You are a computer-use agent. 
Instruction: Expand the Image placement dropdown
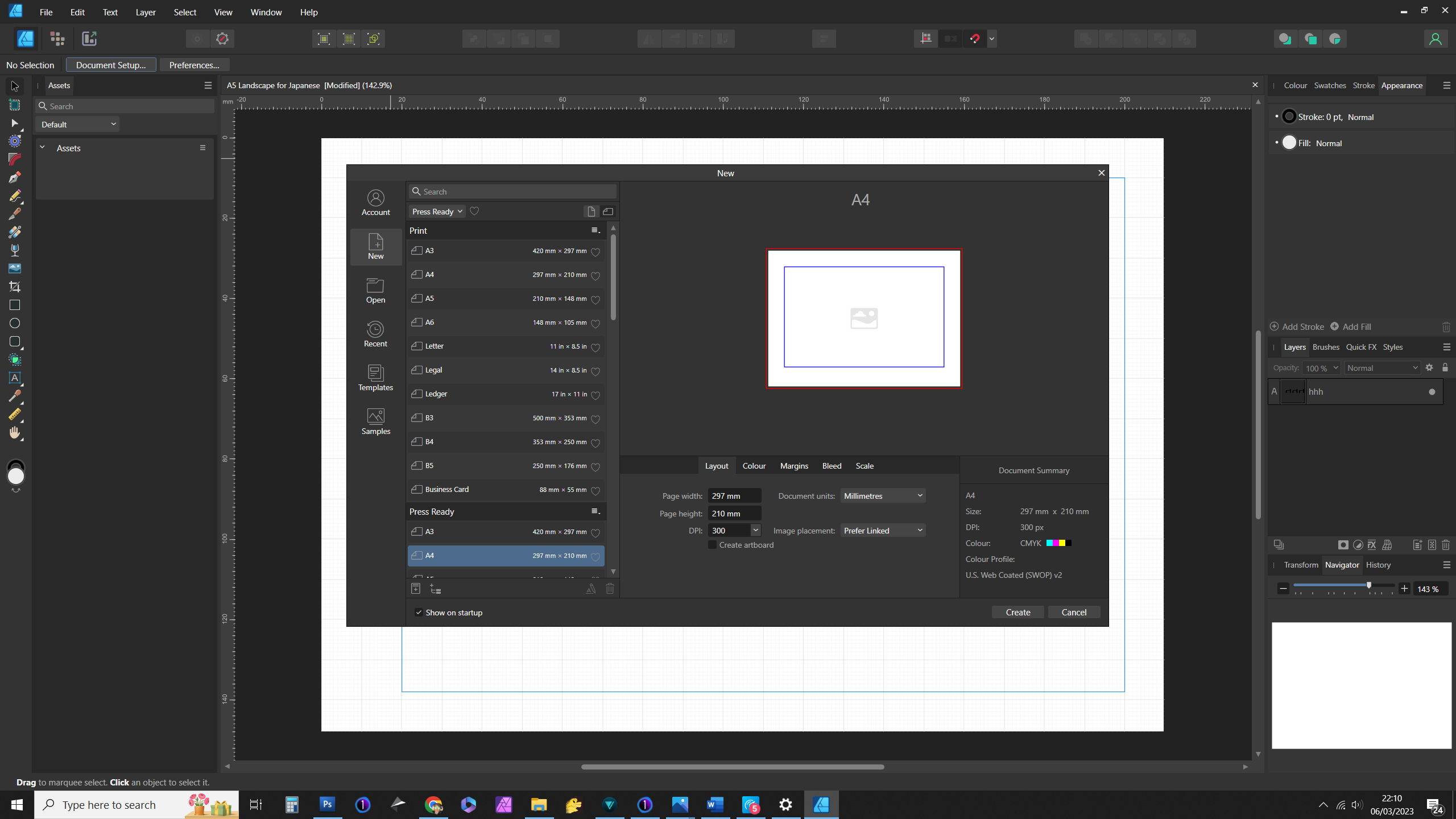tap(883, 531)
